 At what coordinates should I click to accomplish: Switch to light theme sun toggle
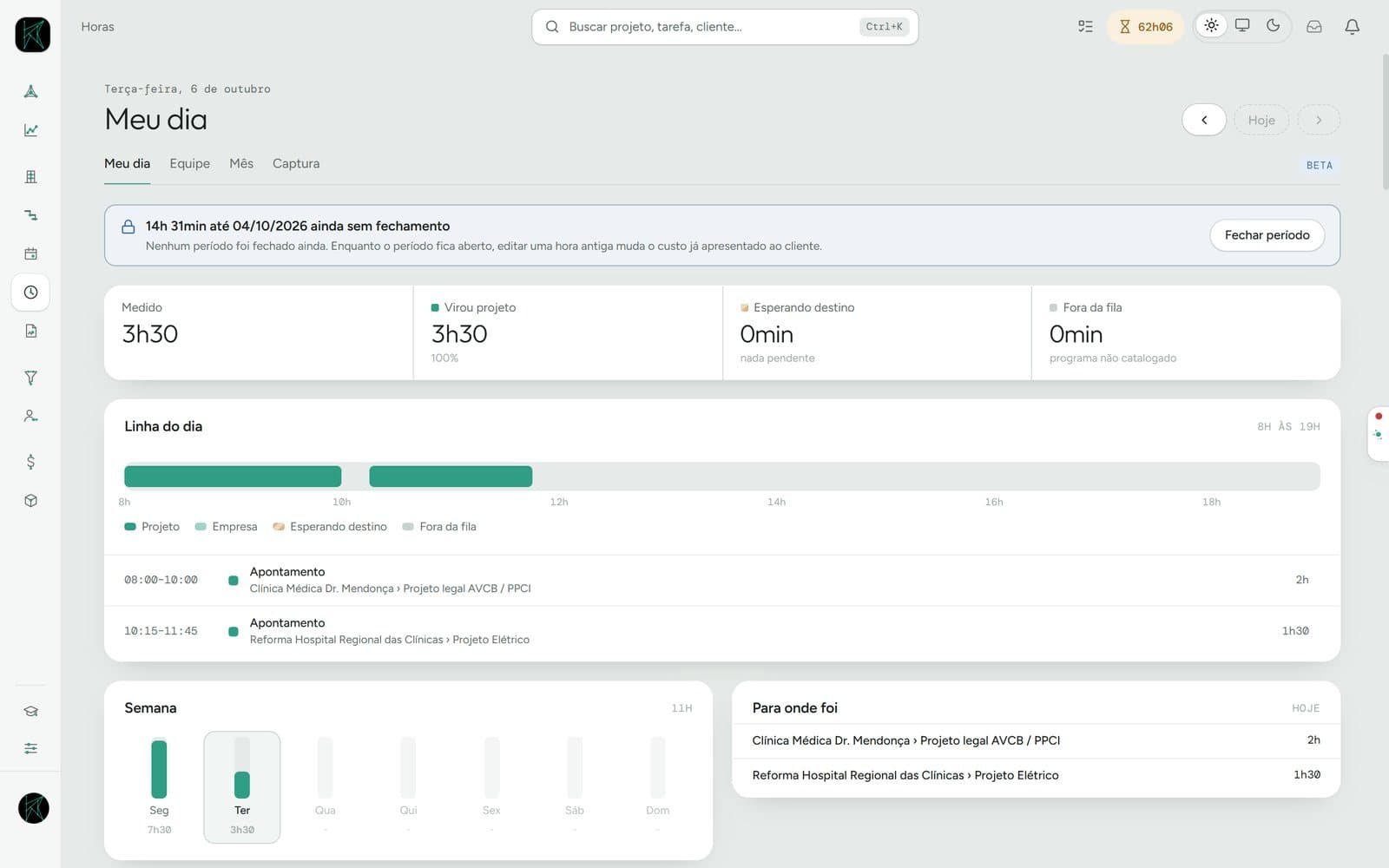click(1211, 25)
